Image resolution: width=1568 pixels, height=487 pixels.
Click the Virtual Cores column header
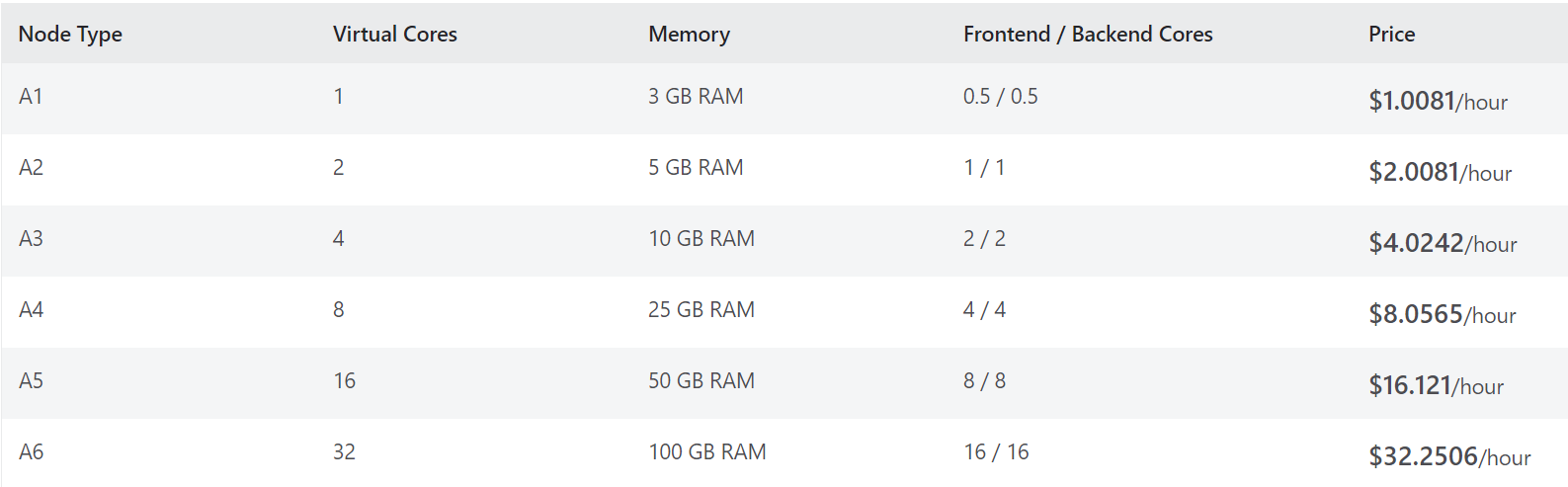click(394, 35)
